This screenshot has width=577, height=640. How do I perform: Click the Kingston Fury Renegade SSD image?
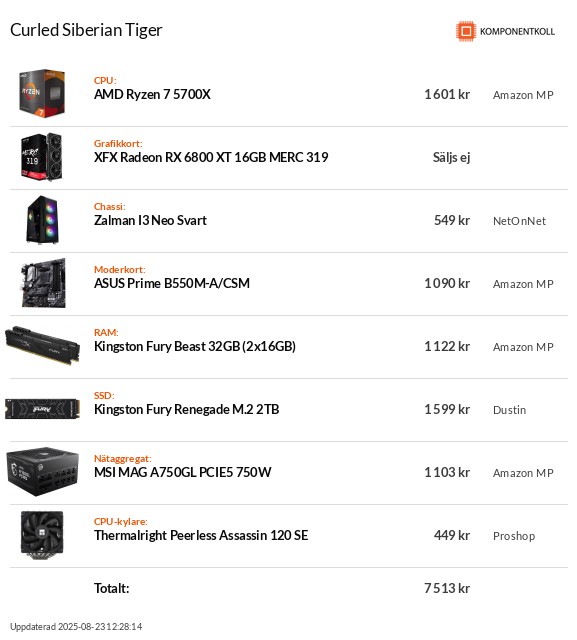pyautogui.click(x=42, y=409)
